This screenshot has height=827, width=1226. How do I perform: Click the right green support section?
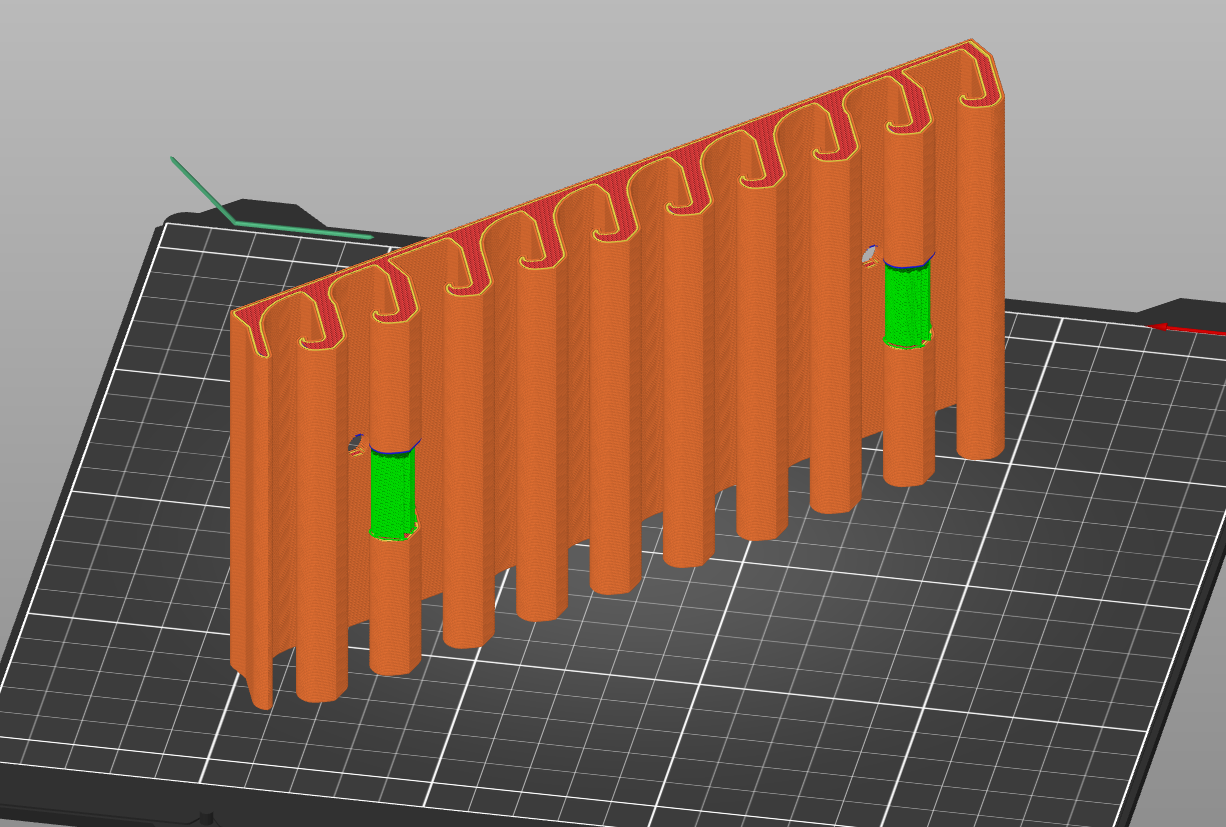(x=907, y=305)
